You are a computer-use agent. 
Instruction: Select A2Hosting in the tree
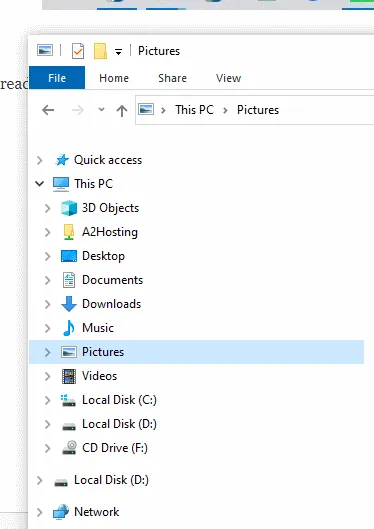coord(110,232)
